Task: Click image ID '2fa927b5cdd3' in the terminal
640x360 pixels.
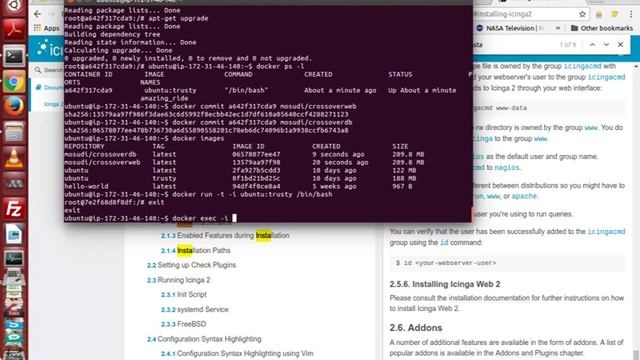Action: click(x=256, y=171)
